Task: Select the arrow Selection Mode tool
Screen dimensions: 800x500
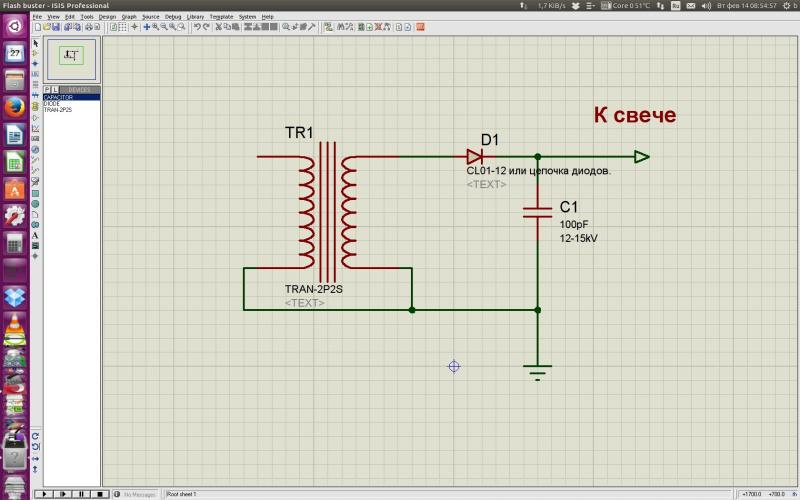Action: pos(36,43)
